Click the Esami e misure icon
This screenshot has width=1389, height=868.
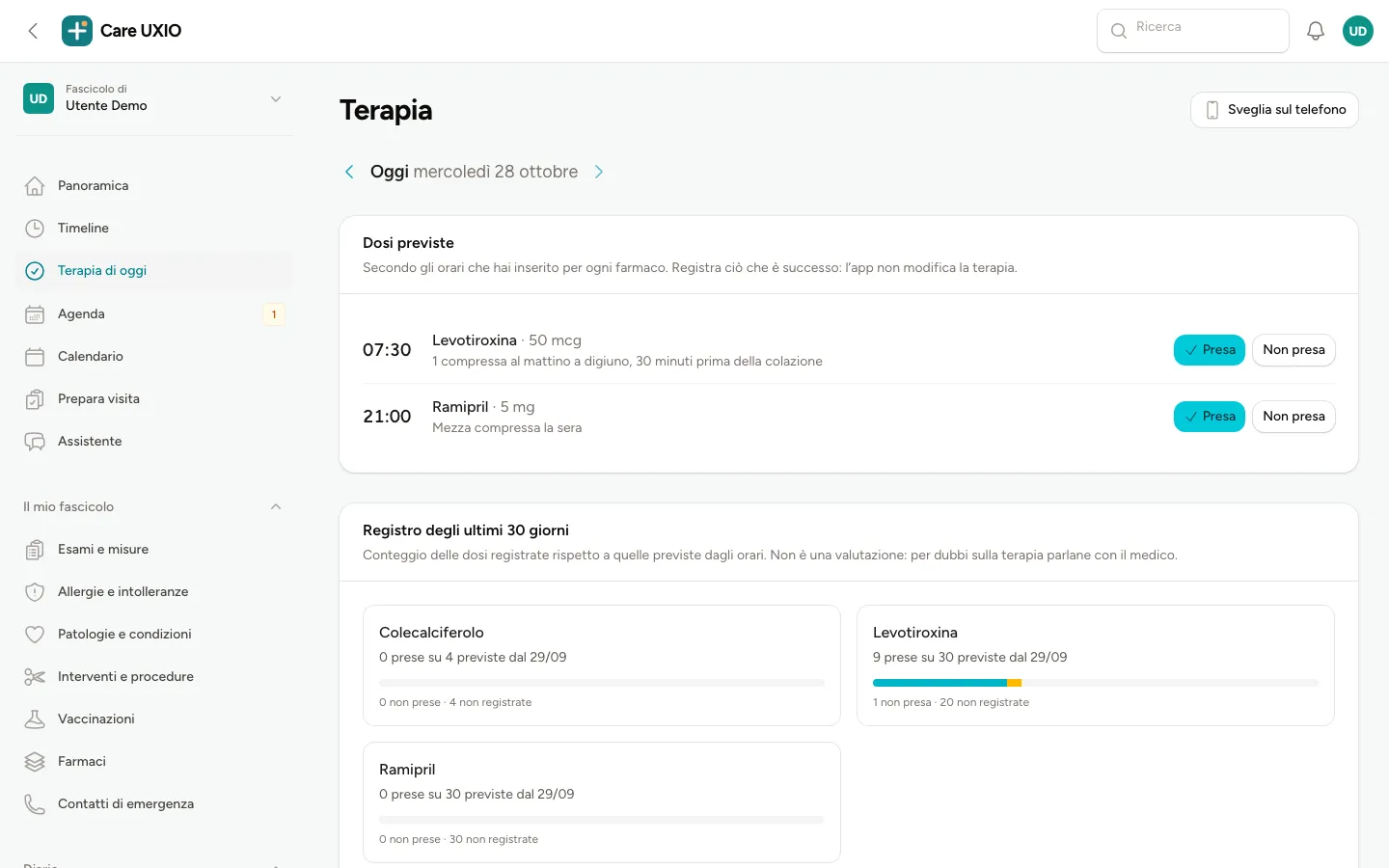pos(35,550)
